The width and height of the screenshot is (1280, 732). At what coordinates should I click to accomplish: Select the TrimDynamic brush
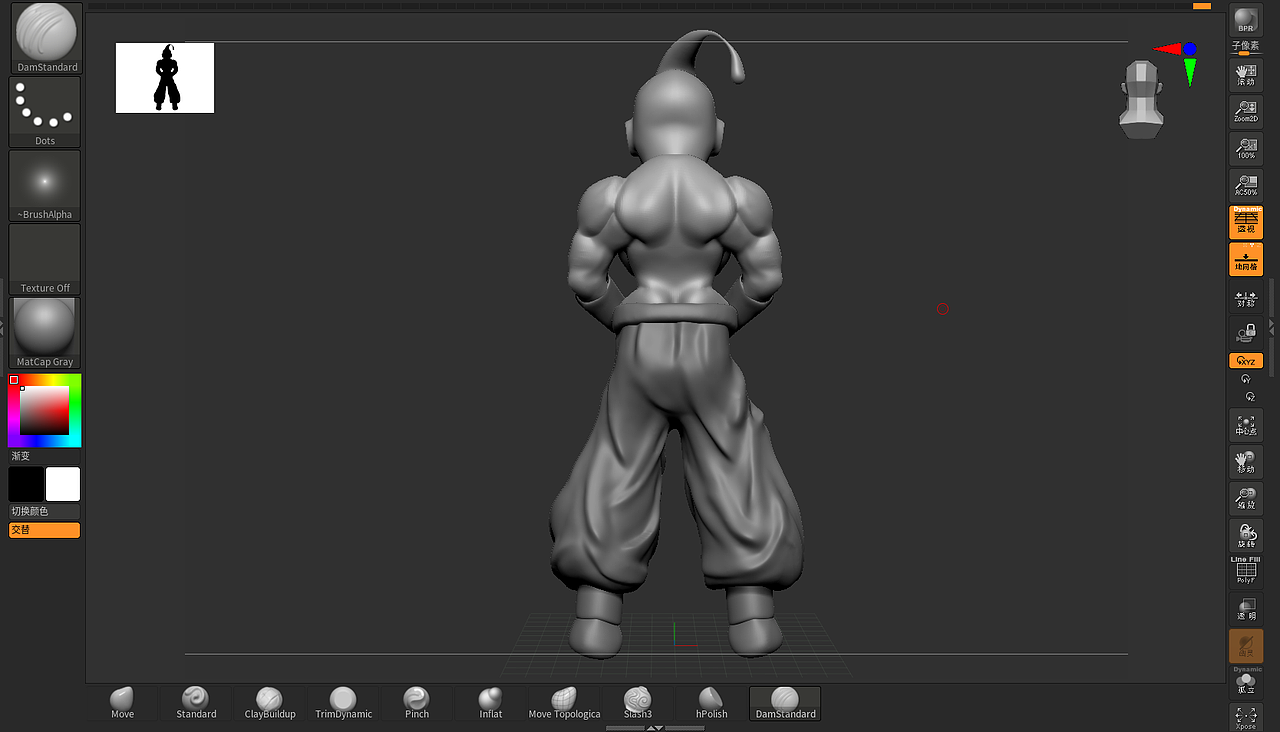pos(343,703)
